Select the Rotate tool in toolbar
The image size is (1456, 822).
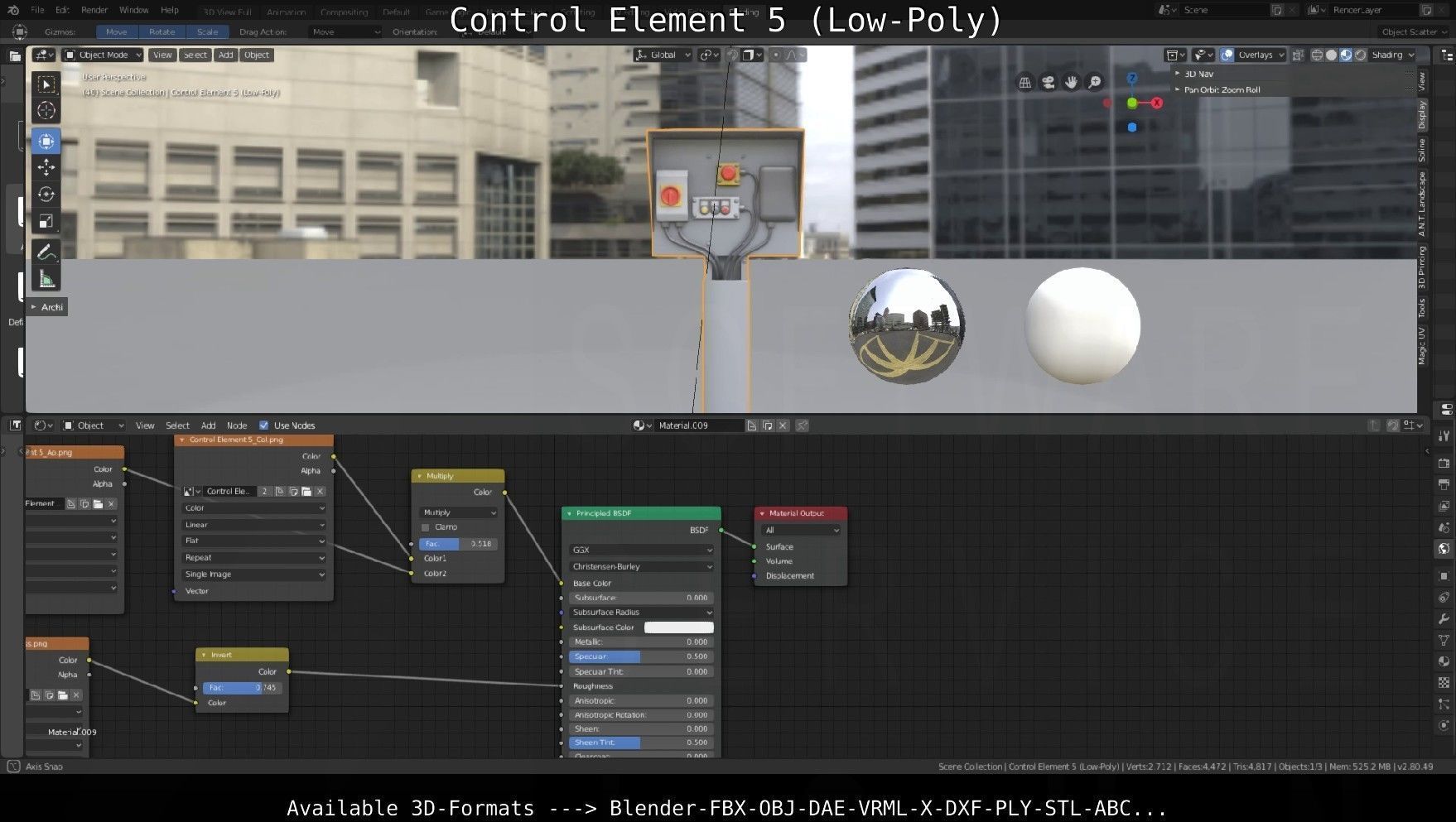coord(46,195)
